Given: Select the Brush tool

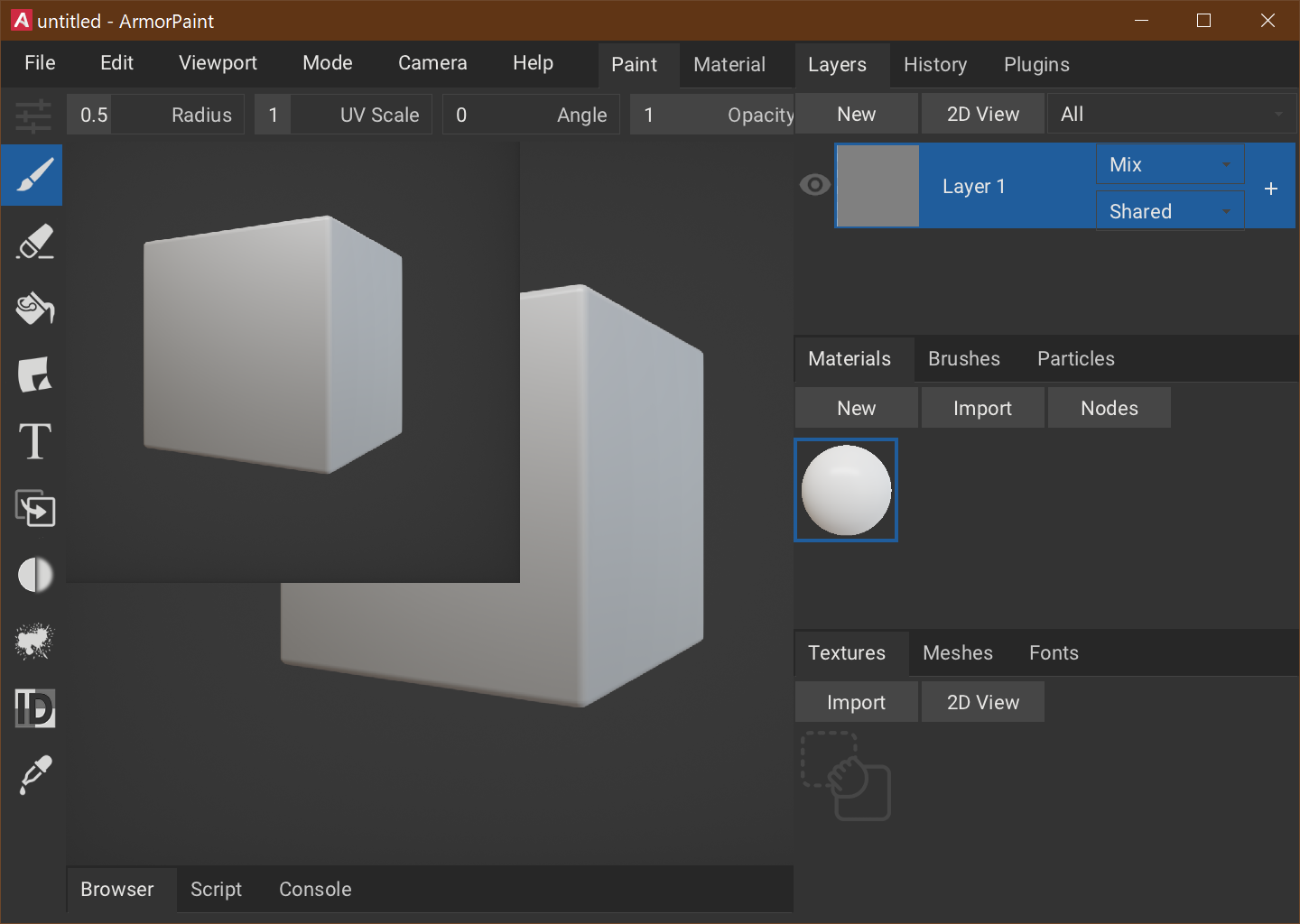Looking at the screenshot, I should point(32,175).
